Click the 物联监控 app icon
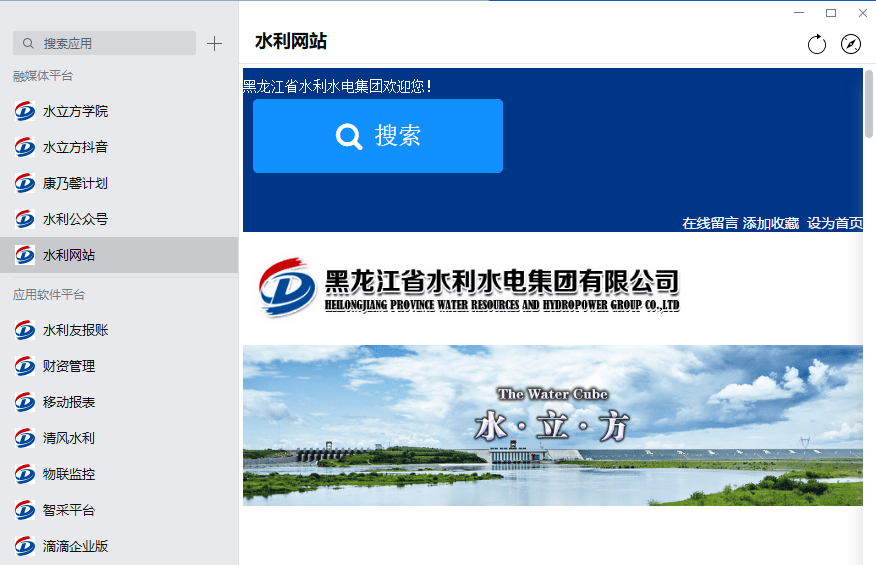This screenshot has height=565, width=876. click(25, 474)
